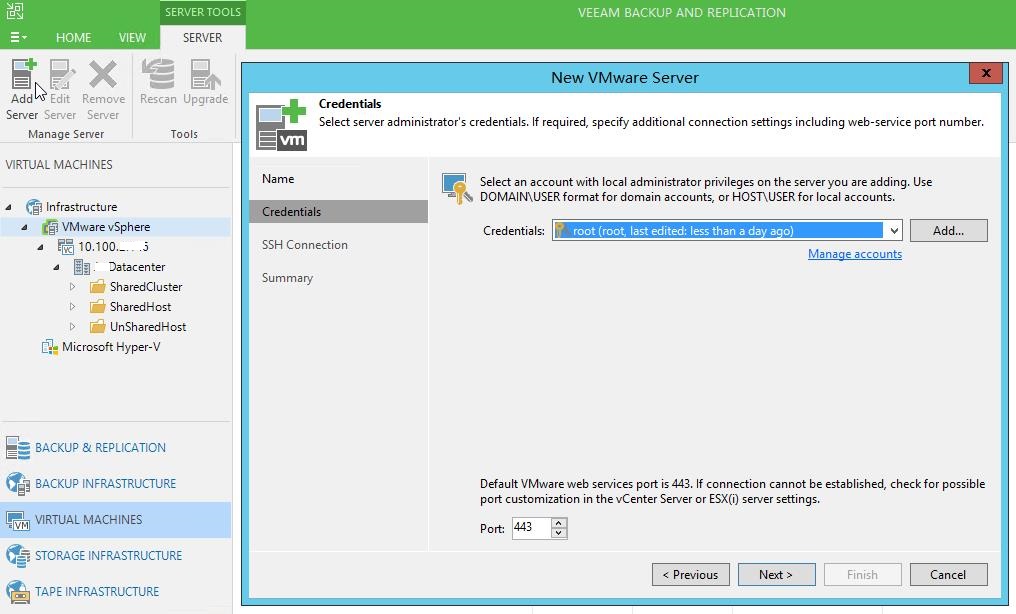Click the UnSharedHost folder icon
Screen dimensions: 1016x614
click(98, 327)
